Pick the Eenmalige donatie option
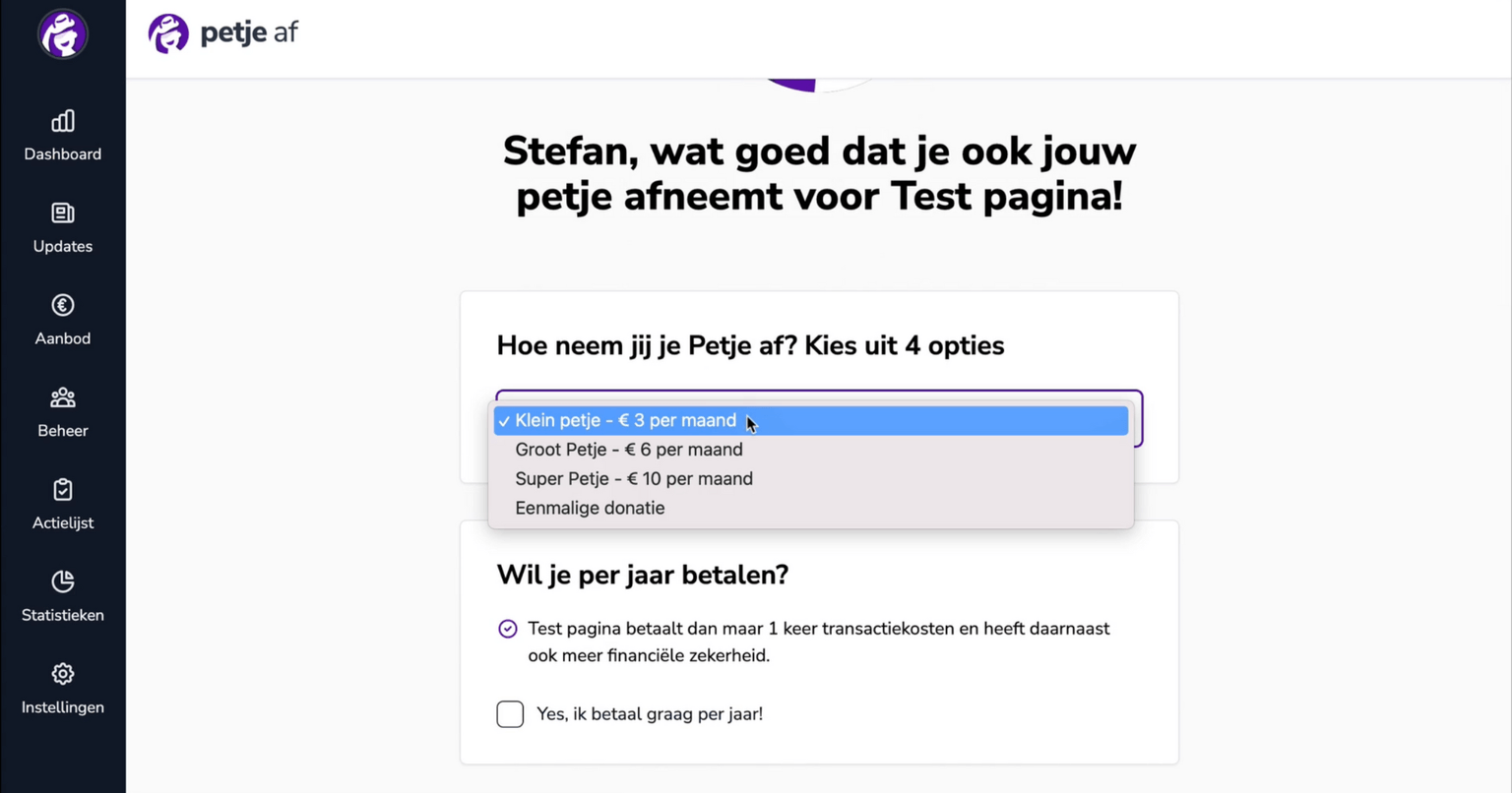The height and width of the screenshot is (793, 1512). [811, 508]
